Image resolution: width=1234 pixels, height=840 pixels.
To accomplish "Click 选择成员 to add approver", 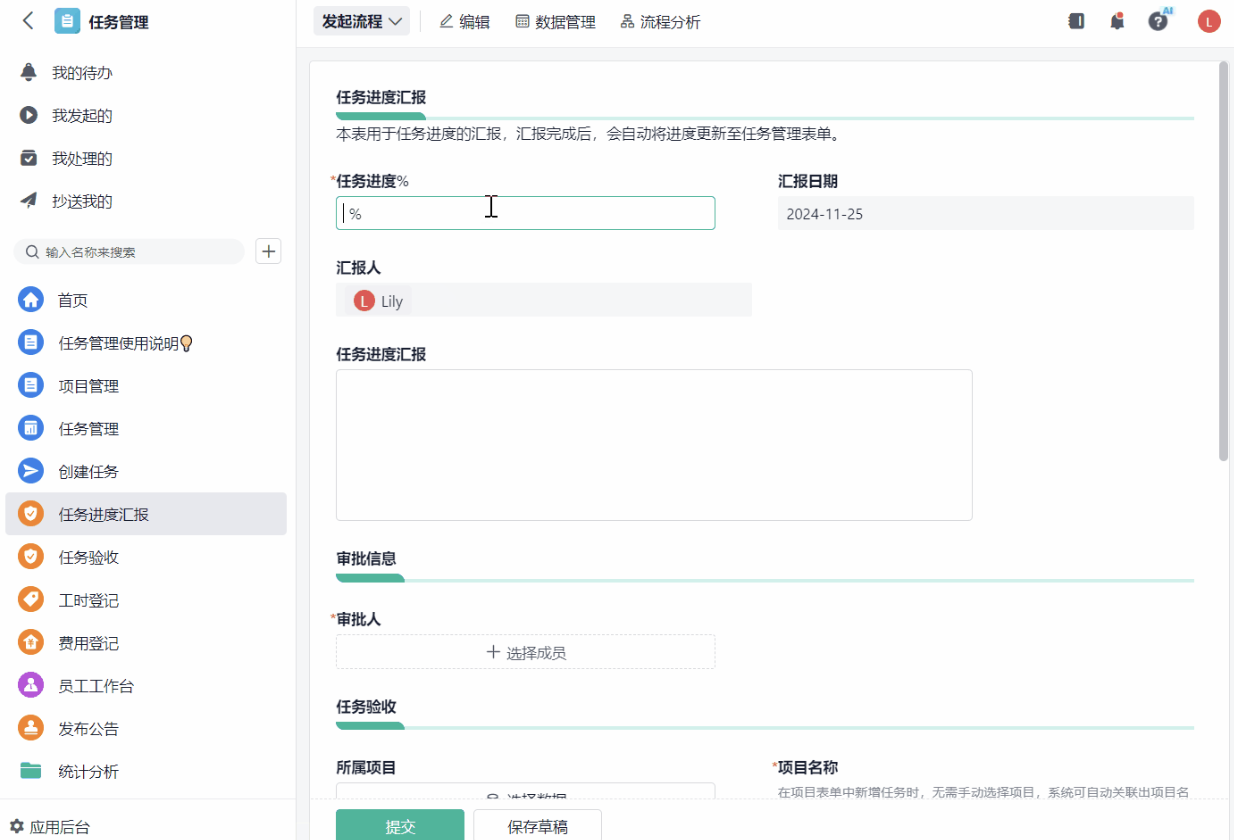I will tap(525, 652).
